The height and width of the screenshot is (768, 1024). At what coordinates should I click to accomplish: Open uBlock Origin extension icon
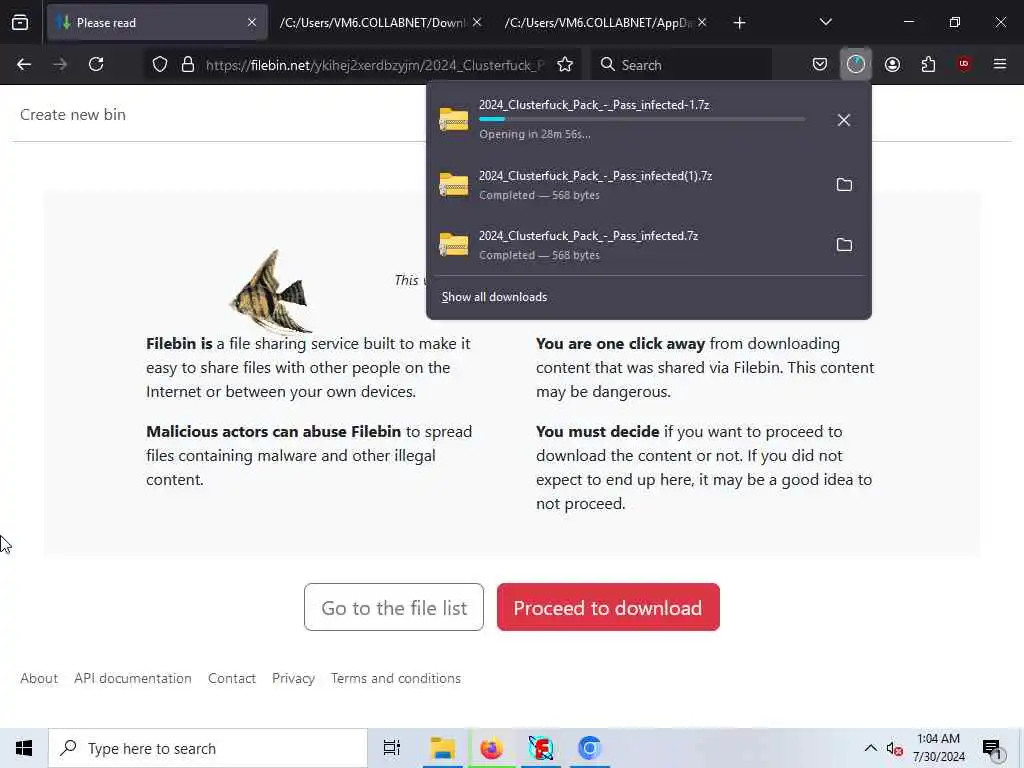(964, 64)
